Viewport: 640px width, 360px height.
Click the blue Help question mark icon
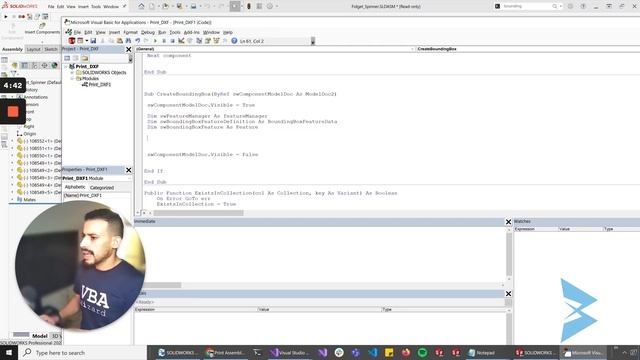(234, 41)
